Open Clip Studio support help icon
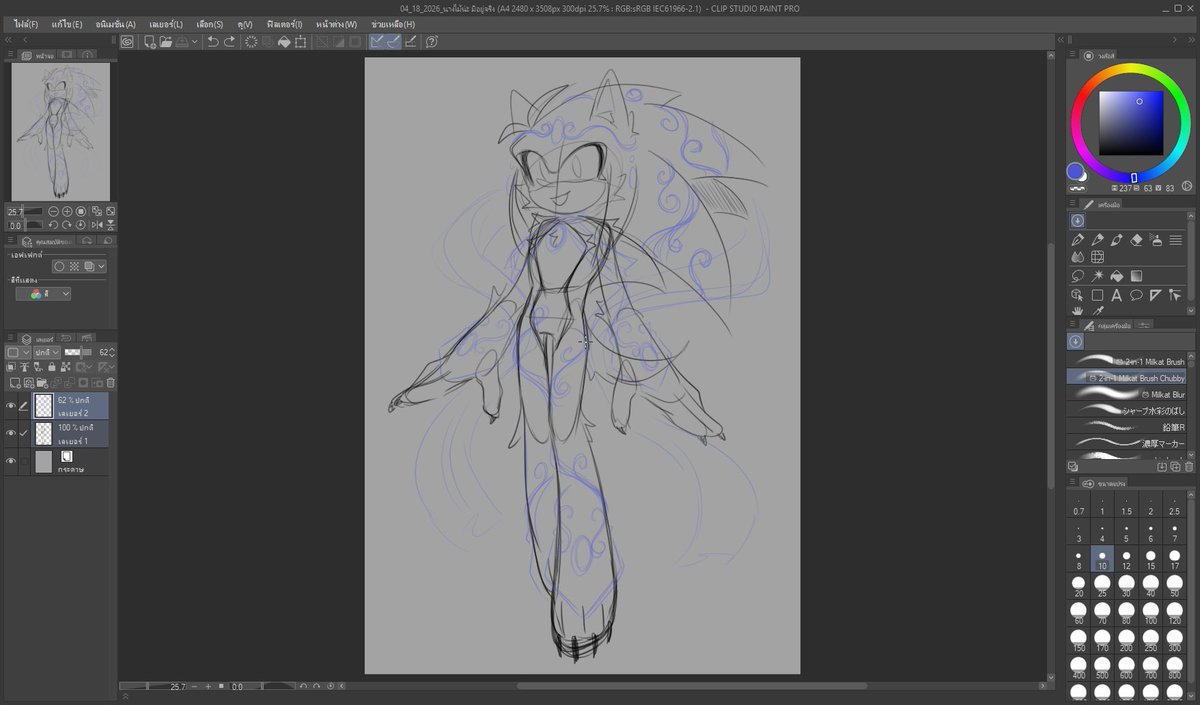 431,42
